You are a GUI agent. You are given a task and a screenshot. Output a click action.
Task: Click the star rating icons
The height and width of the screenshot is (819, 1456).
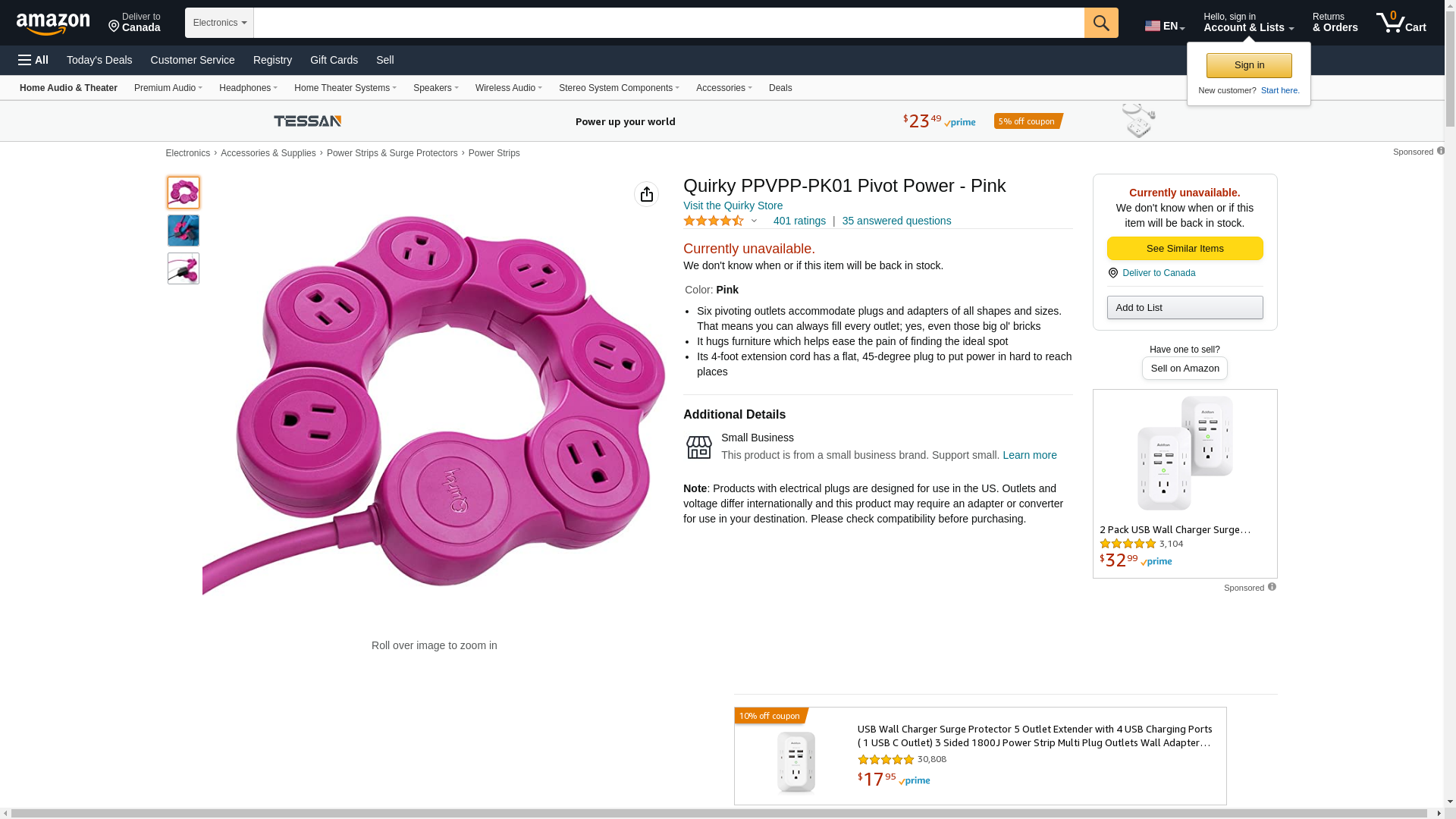coord(714,221)
